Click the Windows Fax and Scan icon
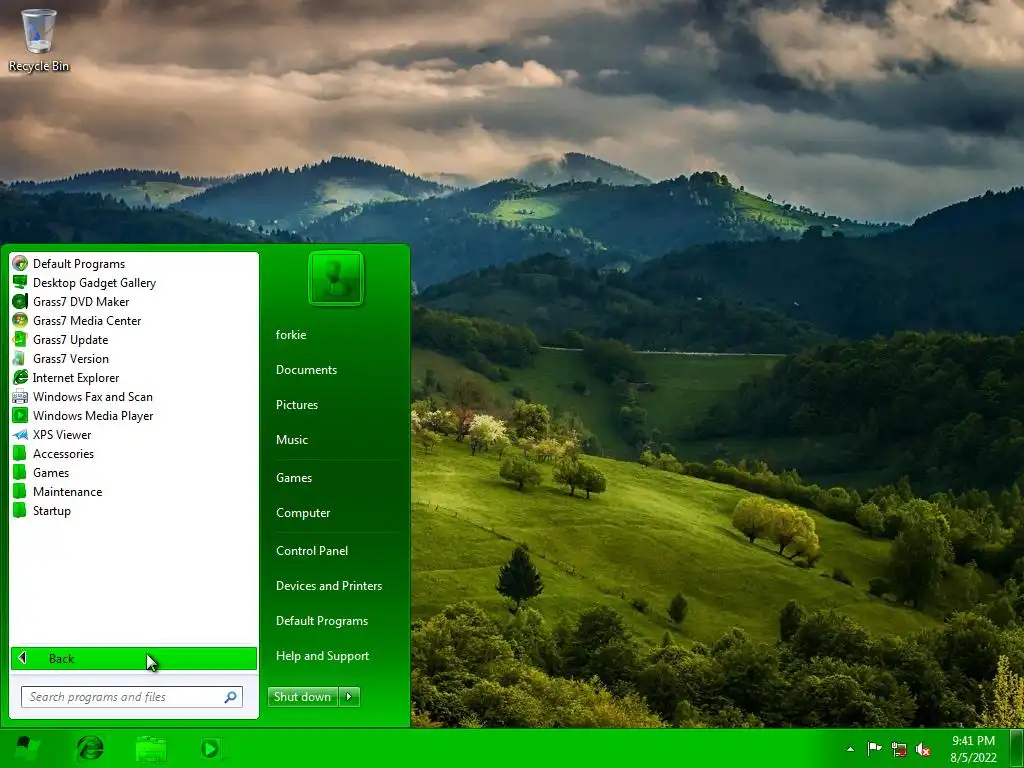This screenshot has height=768, width=1024. (x=20, y=396)
